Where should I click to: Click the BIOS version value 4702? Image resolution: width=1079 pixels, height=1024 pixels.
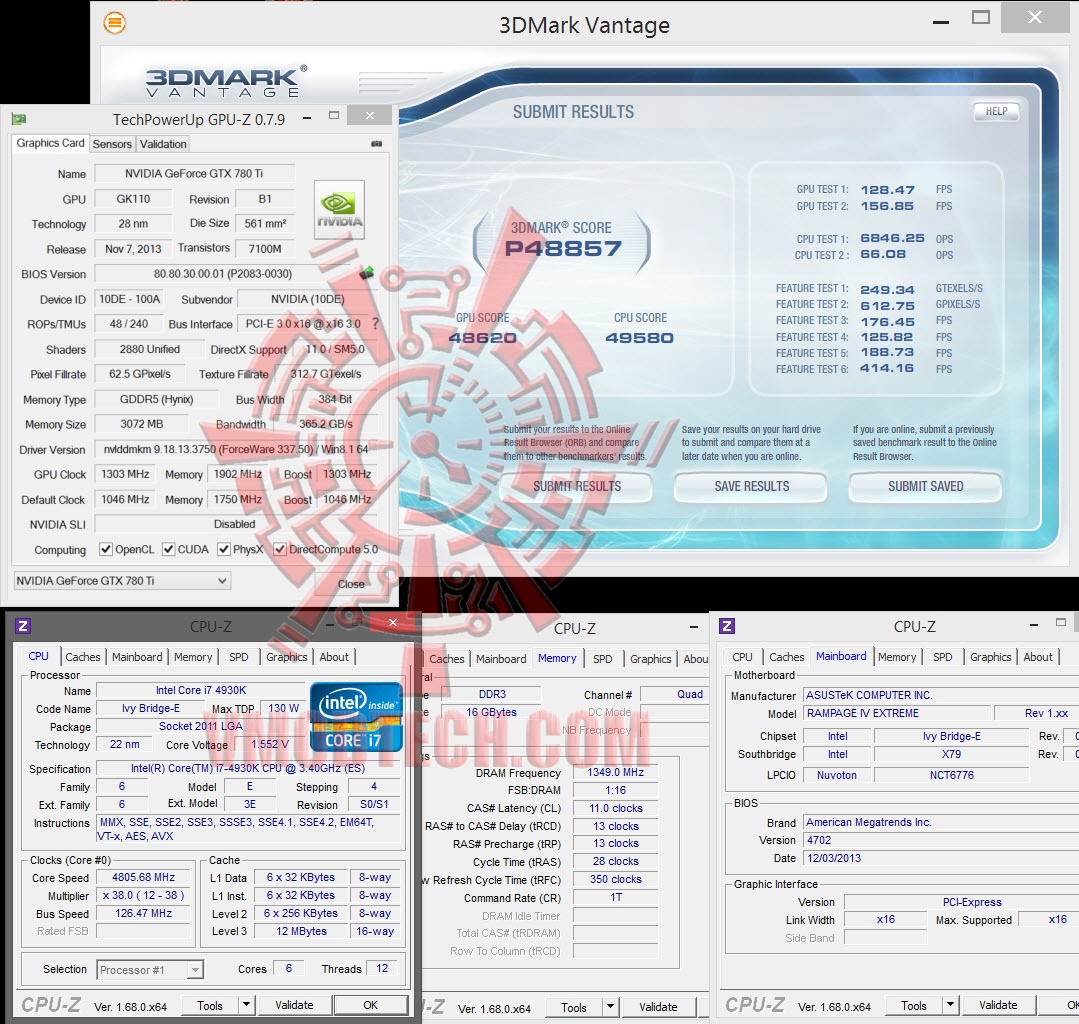(x=818, y=840)
